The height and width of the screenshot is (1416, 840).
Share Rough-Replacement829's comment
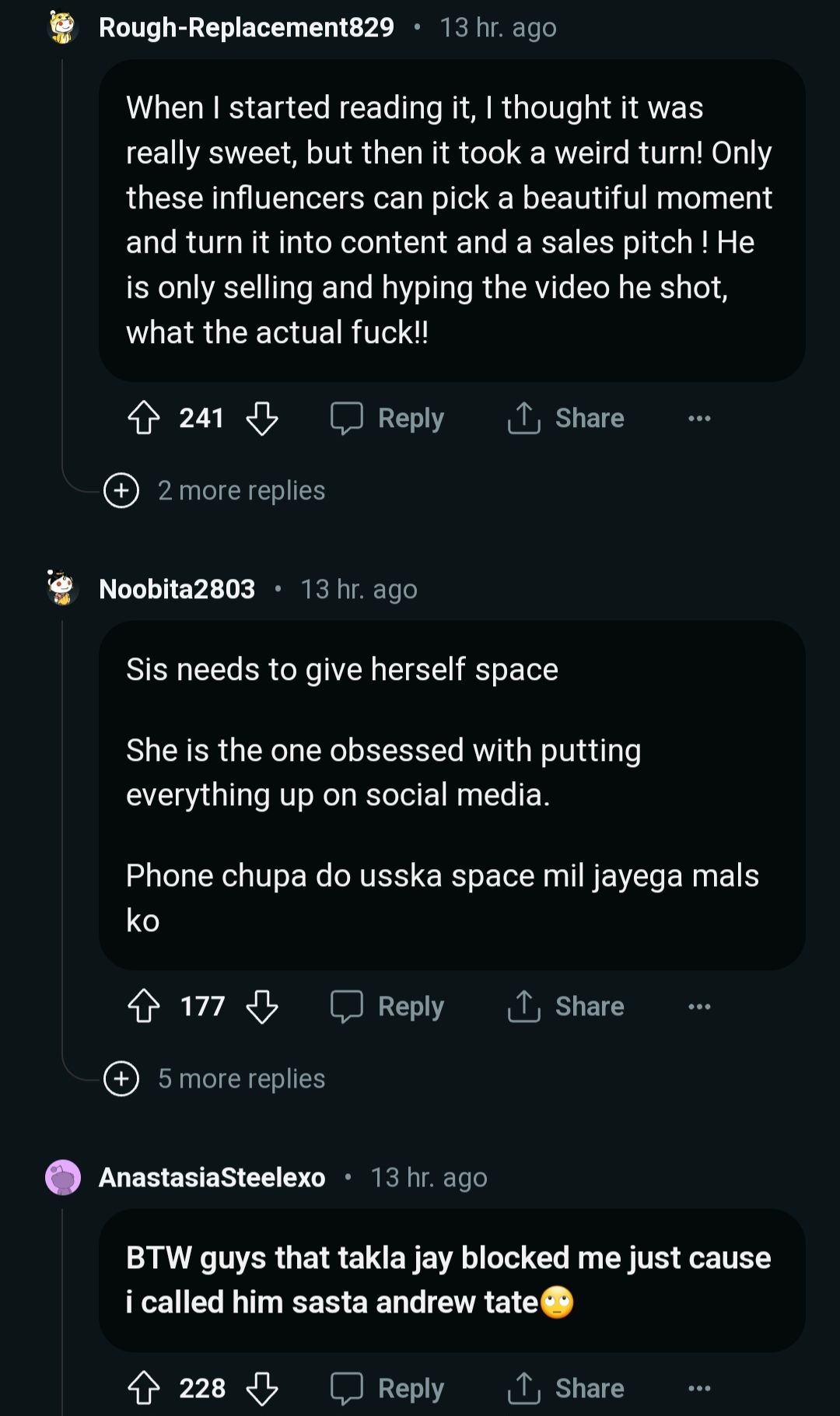[566, 419]
